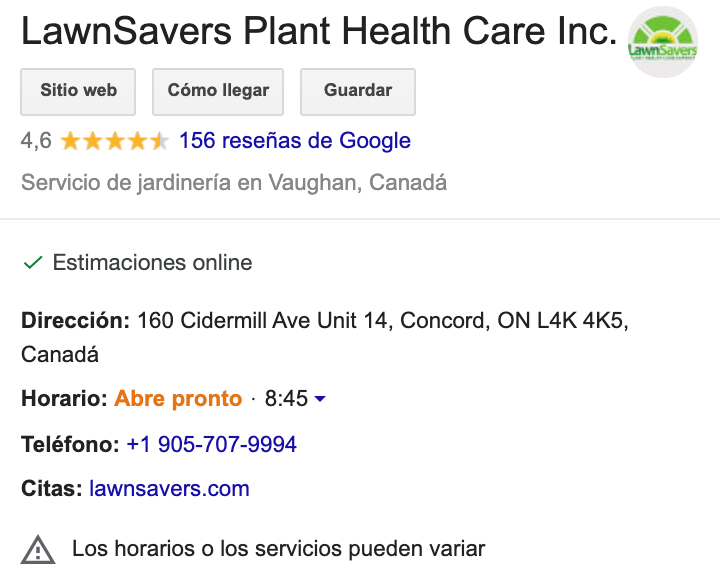Click the Abre pronto status text

(x=178, y=399)
